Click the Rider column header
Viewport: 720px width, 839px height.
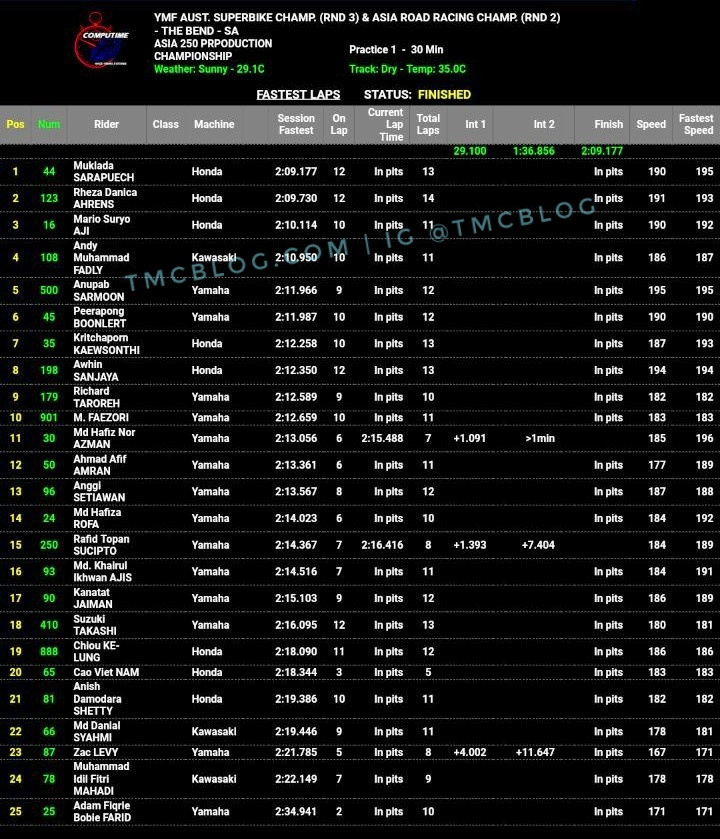(x=106, y=124)
